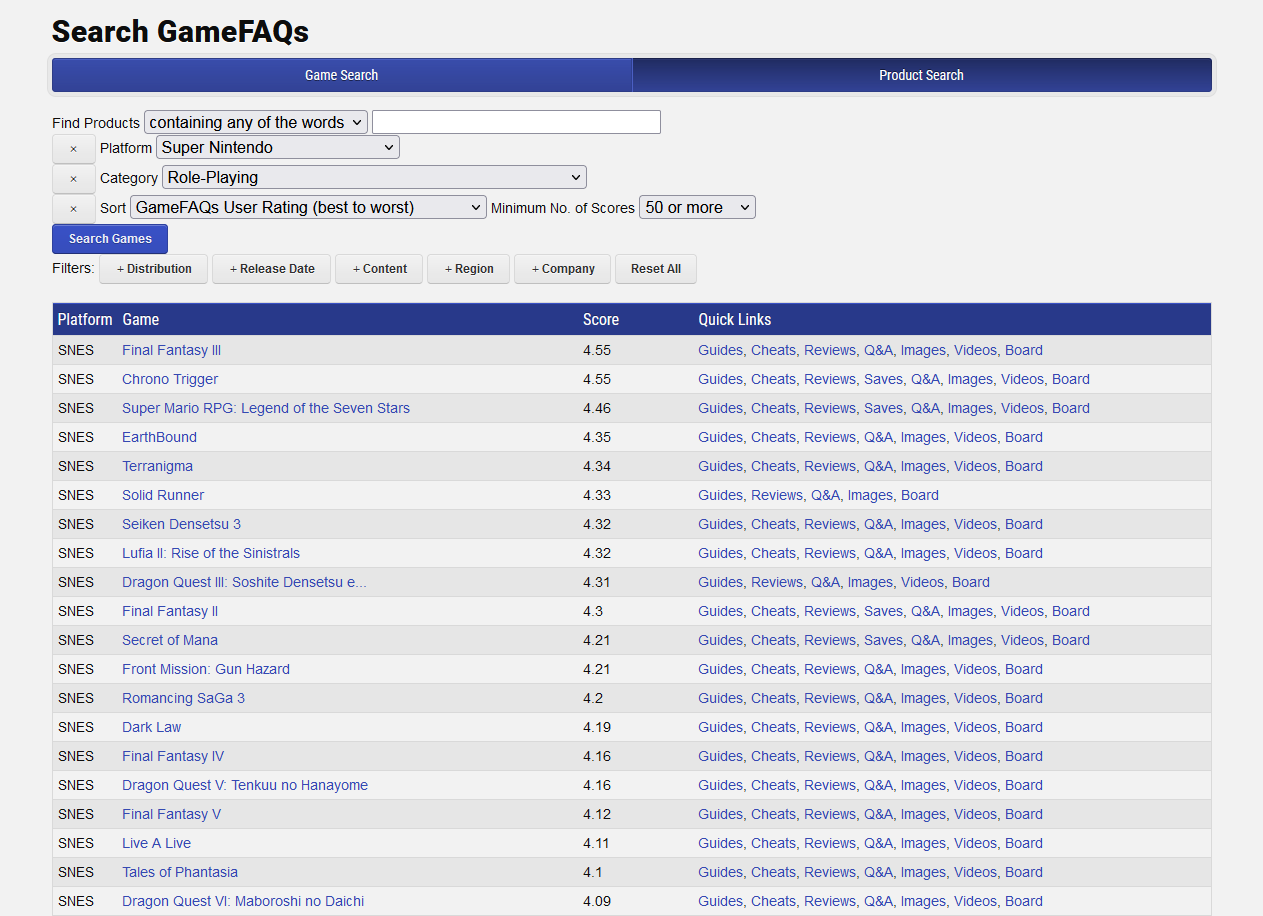
Task: Open Dragon Quest V: Tenkuu no Hanayome
Action: pyautogui.click(x=245, y=785)
